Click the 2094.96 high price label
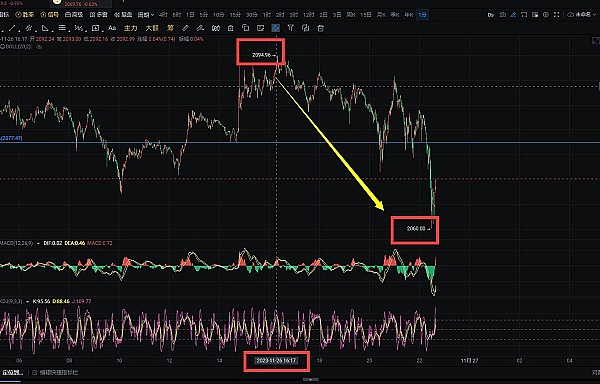The width and height of the screenshot is (600, 384). point(261,55)
